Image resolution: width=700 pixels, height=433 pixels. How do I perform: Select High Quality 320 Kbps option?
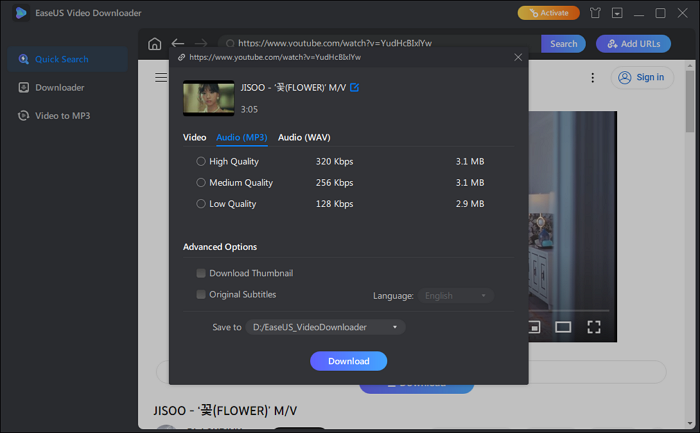(x=201, y=161)
